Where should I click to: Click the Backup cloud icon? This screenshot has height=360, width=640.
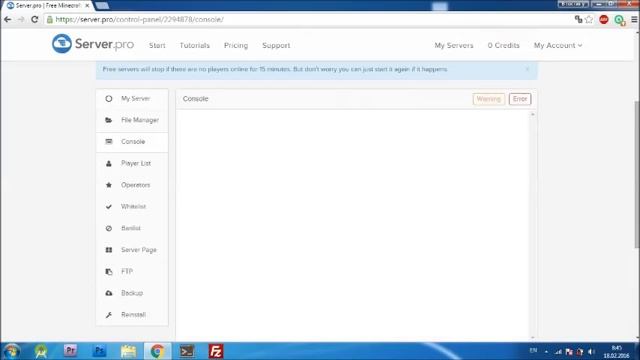pos(109,293)
